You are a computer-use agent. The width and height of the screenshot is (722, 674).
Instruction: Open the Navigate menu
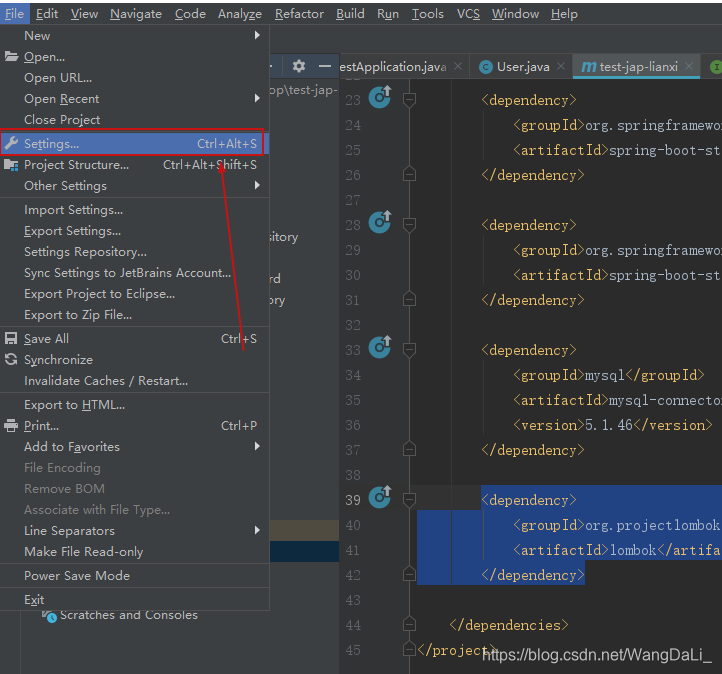136,14
